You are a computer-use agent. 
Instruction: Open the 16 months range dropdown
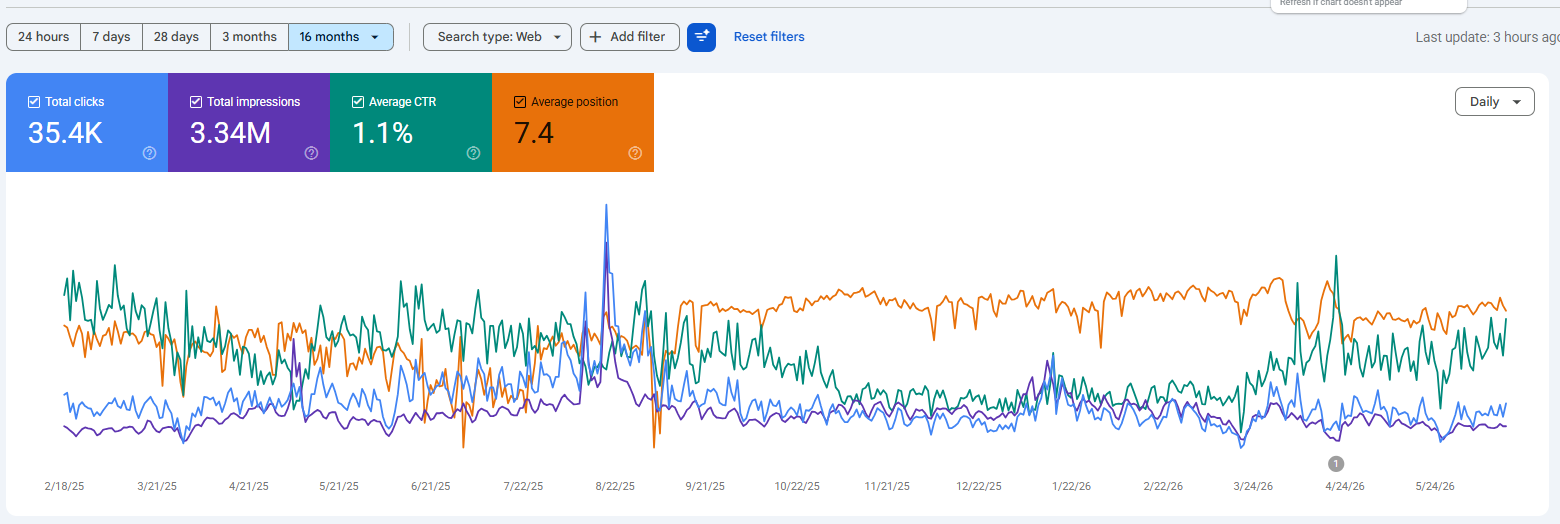(341, 37)
